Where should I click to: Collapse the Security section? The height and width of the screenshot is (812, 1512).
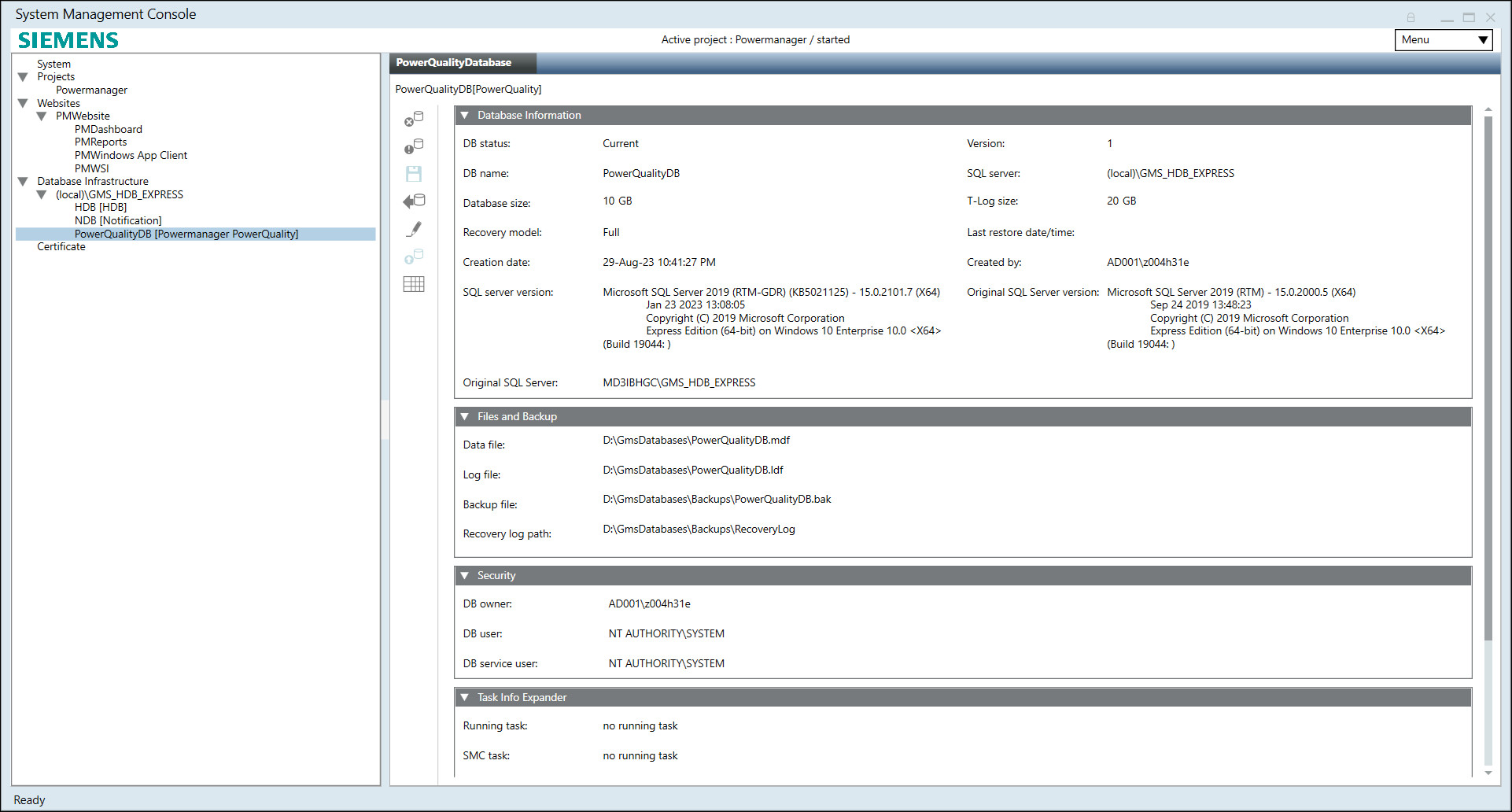(x=465, y=576)
